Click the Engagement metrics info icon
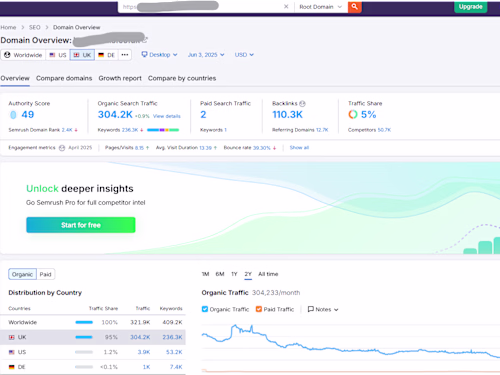Viewport: 500px width, 375px height. [x=62, y=148]
